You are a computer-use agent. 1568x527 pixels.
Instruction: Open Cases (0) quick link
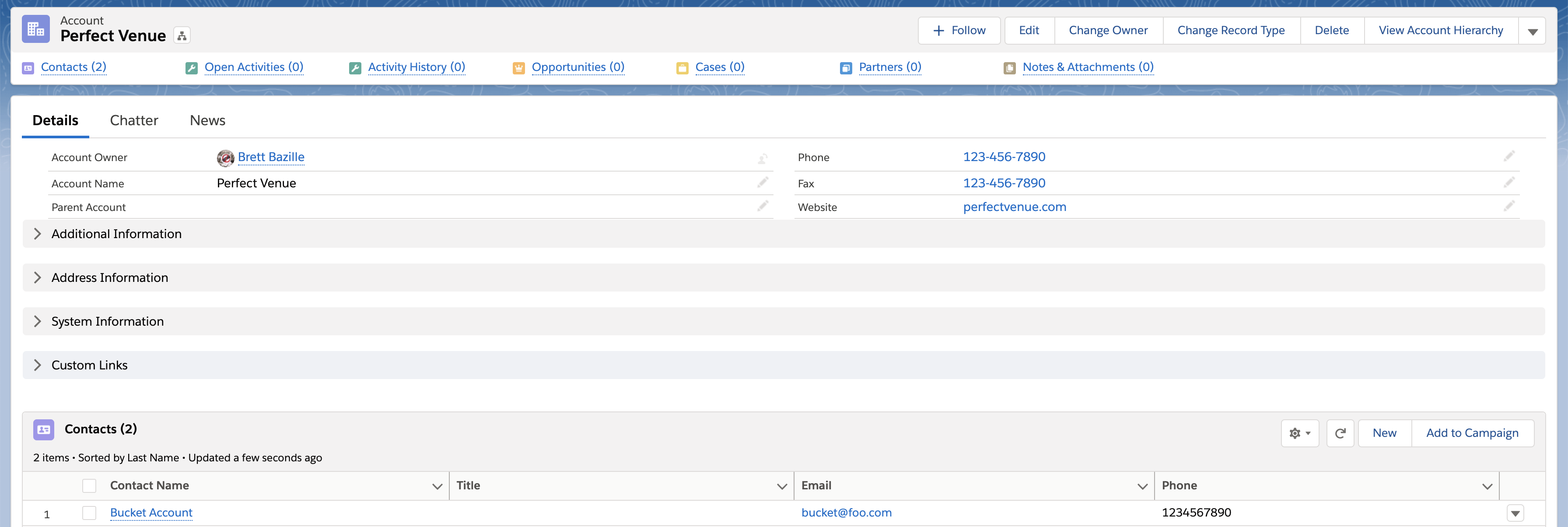click(x=720, y=67)
